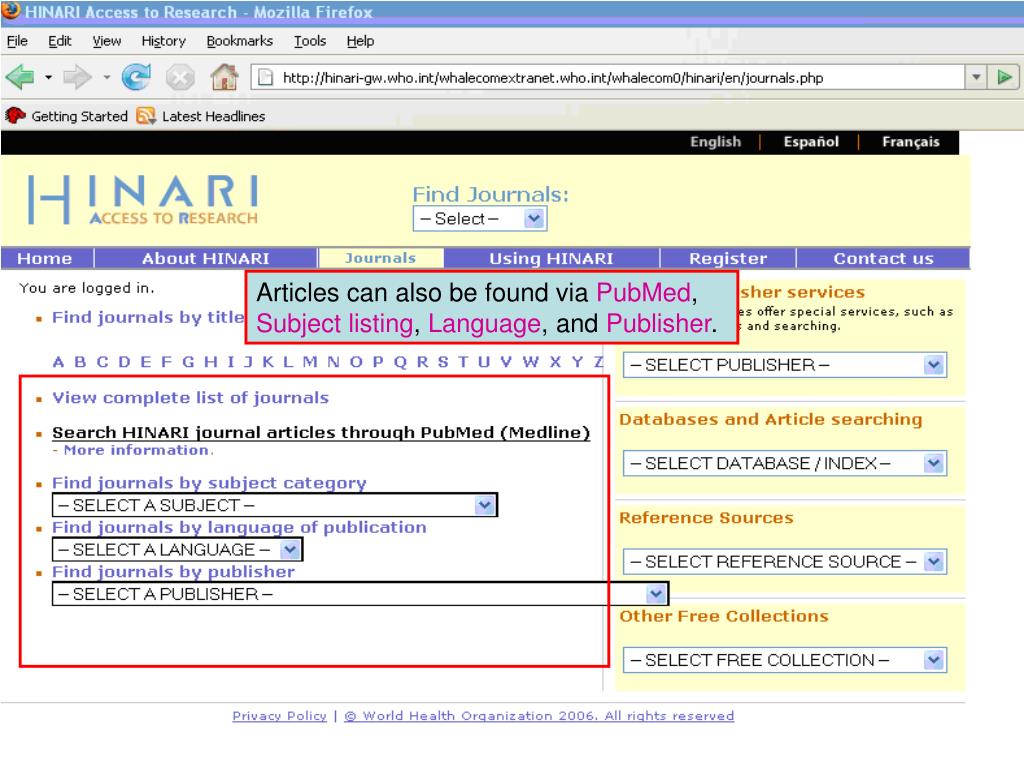Open the History menu
The image size is (1024, 768).
pyautogui.click(x=163, y=41)
